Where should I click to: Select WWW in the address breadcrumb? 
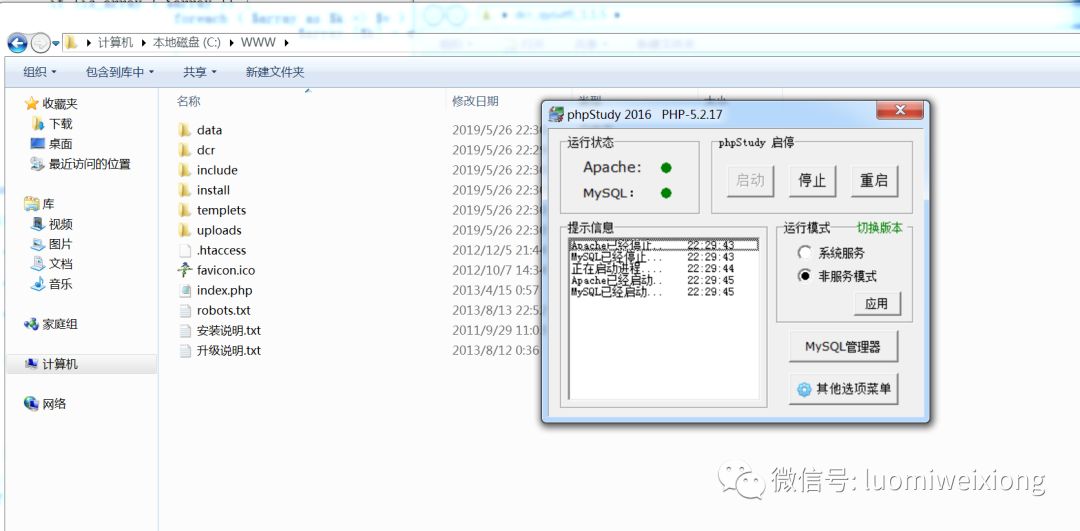258,43
